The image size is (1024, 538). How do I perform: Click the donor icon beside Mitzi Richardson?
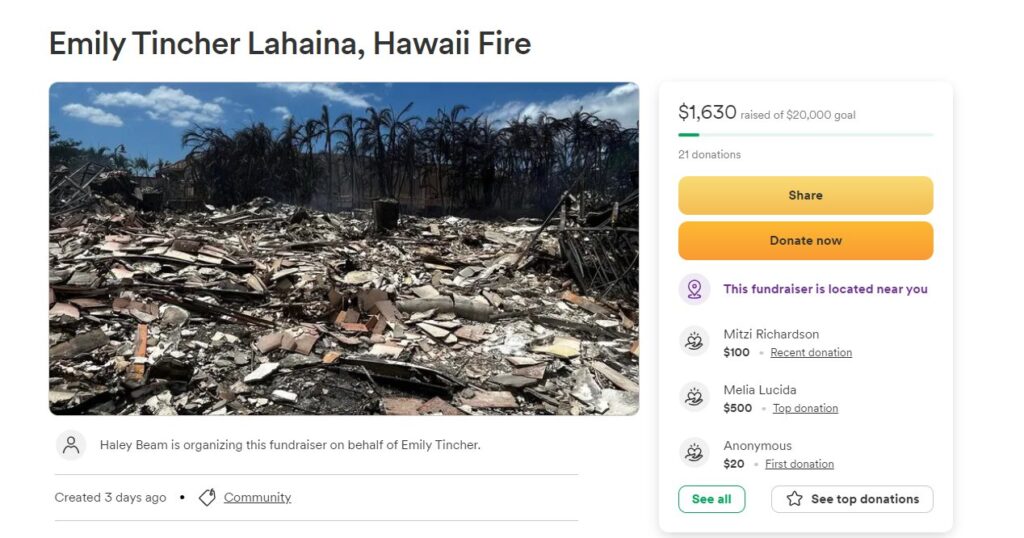pyautogui.click(x=694, y=341)
